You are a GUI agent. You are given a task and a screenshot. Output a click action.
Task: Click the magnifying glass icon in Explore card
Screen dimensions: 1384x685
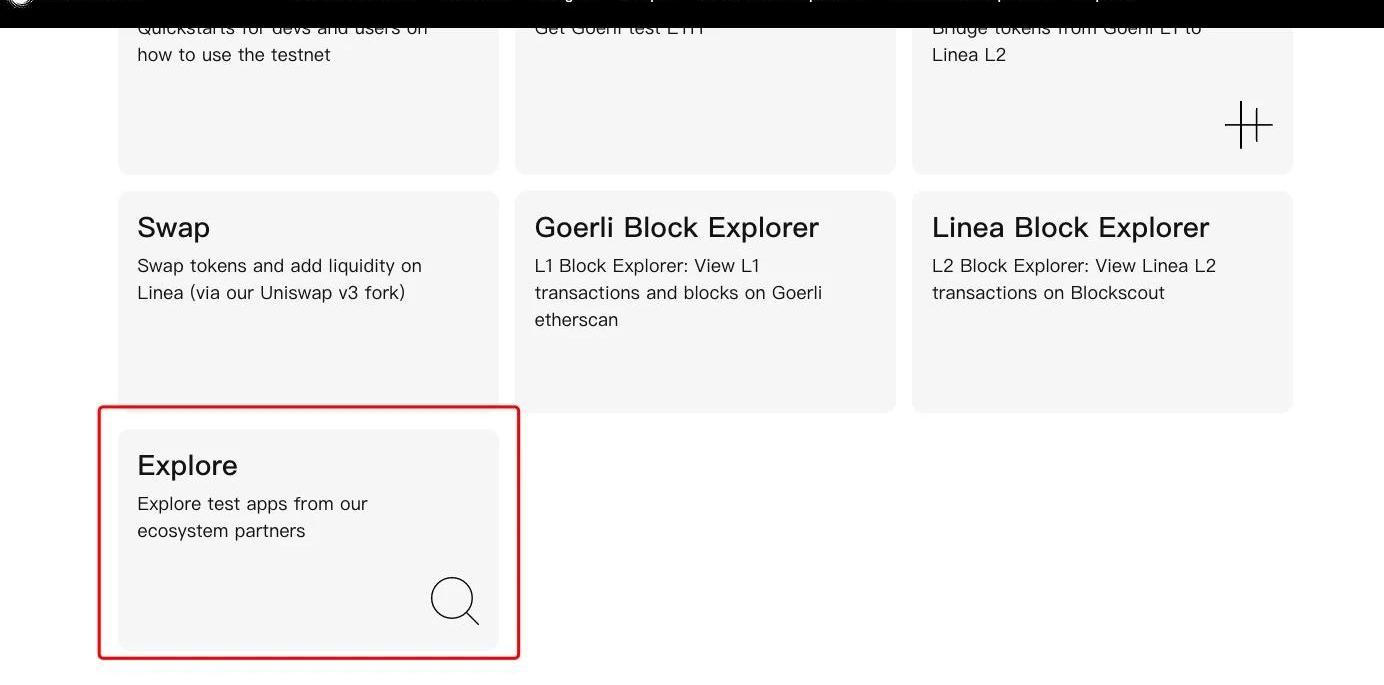pyautogui.click(x=454, y=601)
